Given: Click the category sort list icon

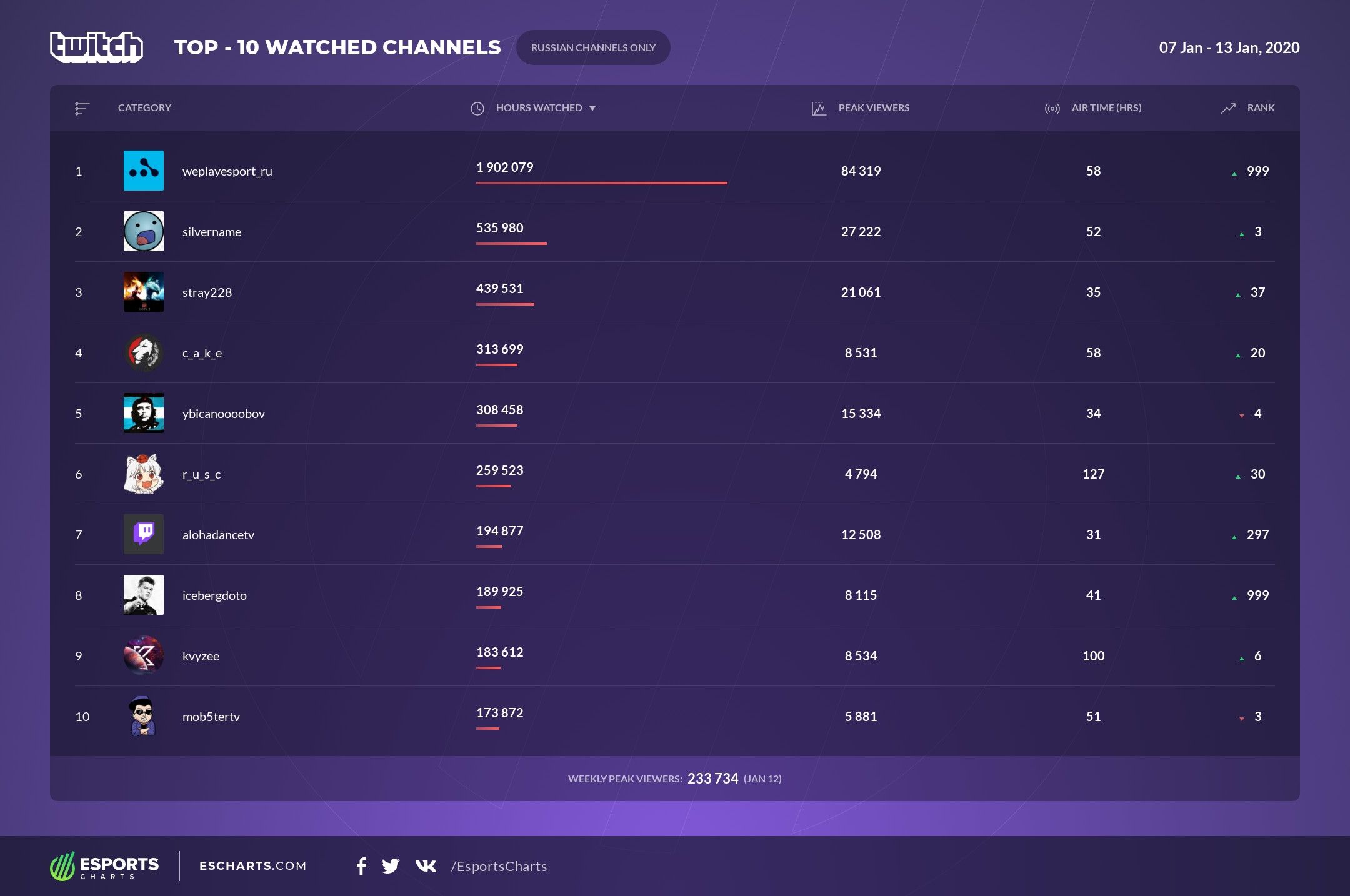Looking at the screenshot, I should pyautogui.click(x=82, y=109).
